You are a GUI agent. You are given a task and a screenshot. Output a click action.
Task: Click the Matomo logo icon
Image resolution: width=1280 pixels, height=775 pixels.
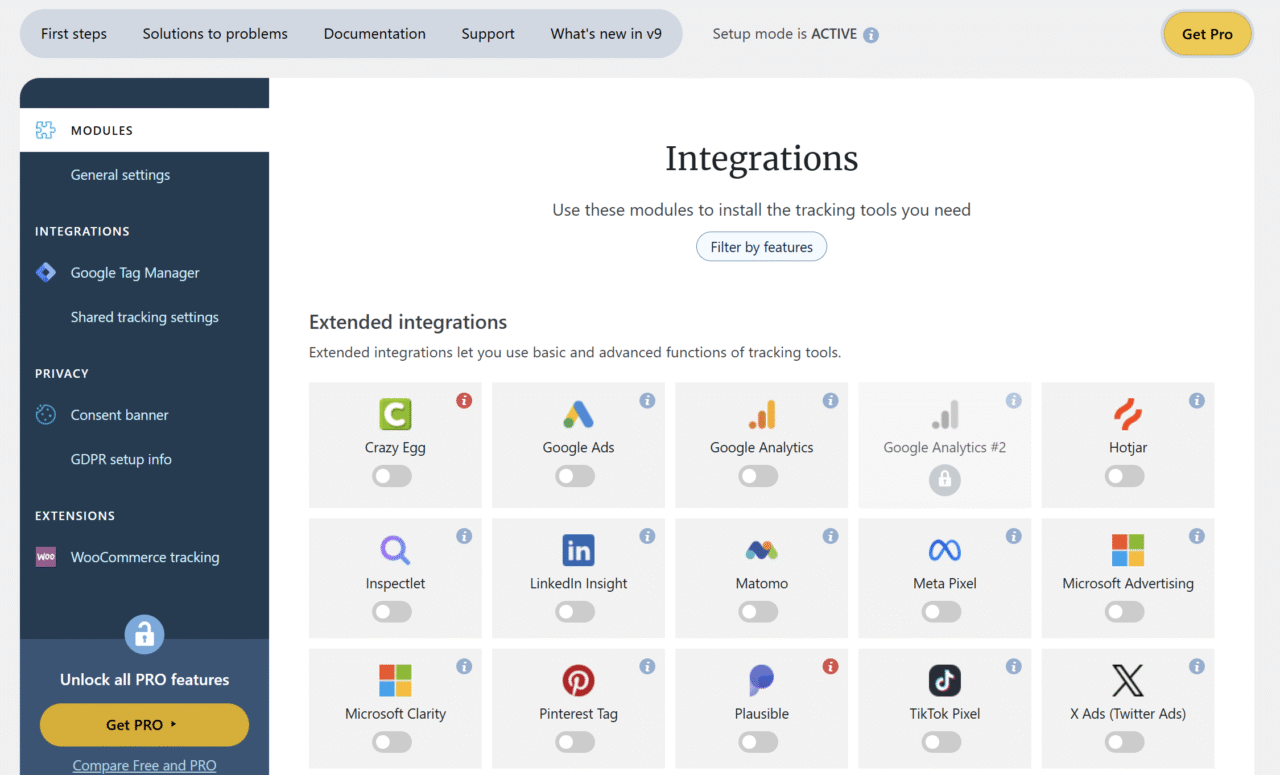click(x=761, y=550)
